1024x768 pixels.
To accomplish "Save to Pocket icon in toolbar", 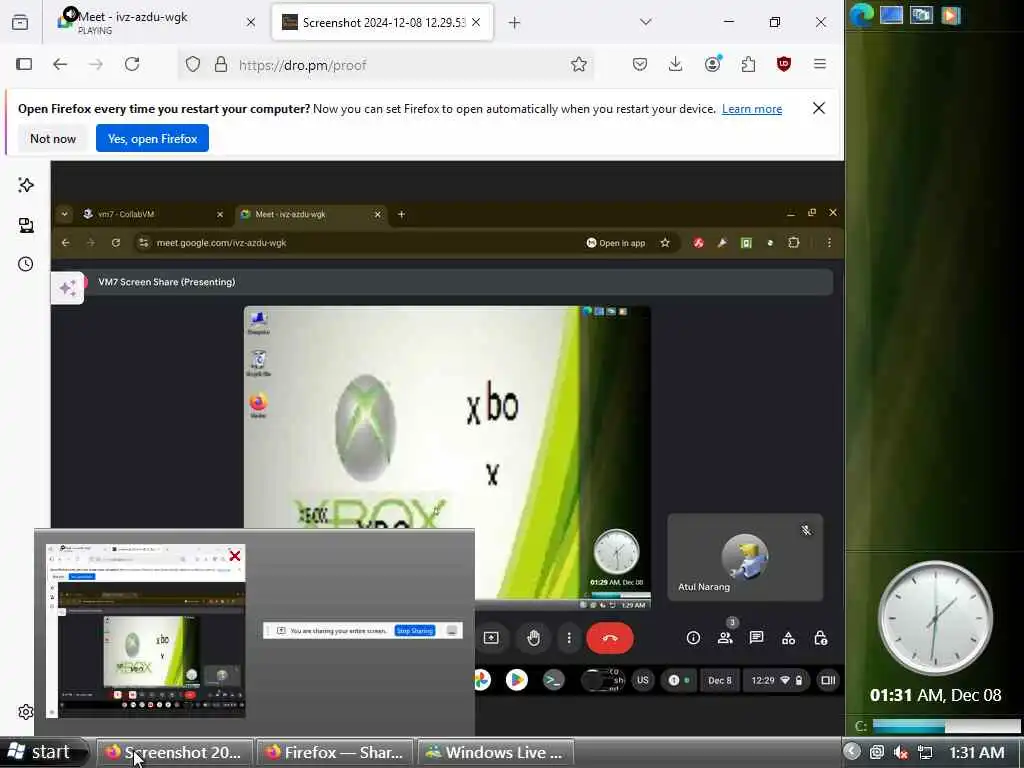I will coord(640,64).
